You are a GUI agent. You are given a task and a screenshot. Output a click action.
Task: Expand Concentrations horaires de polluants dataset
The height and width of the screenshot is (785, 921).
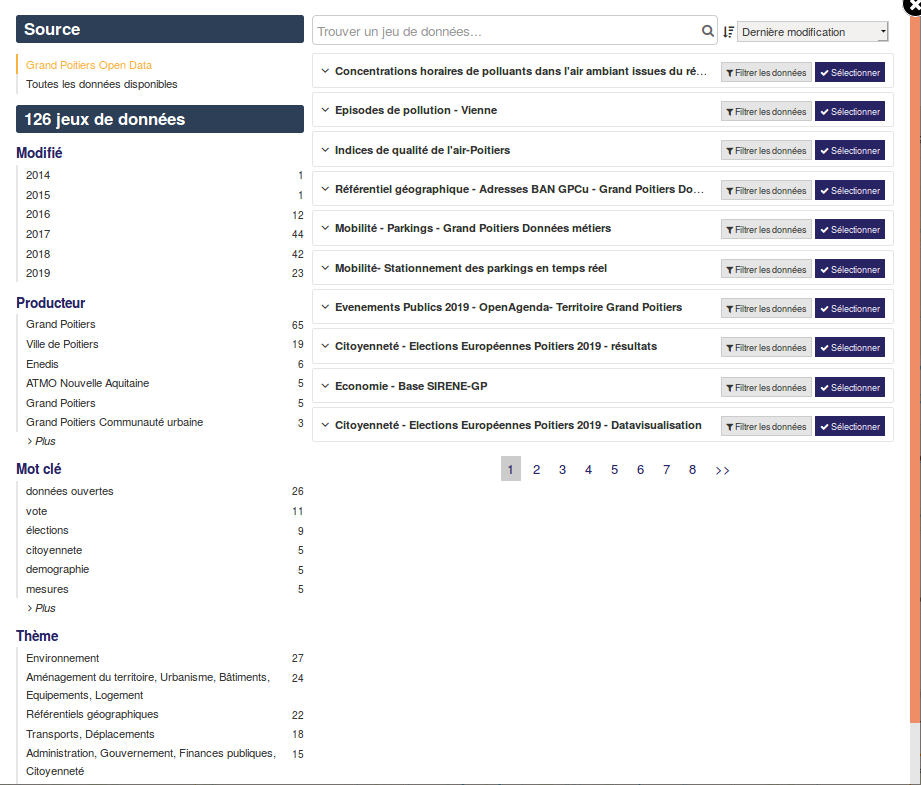point(325,71)
